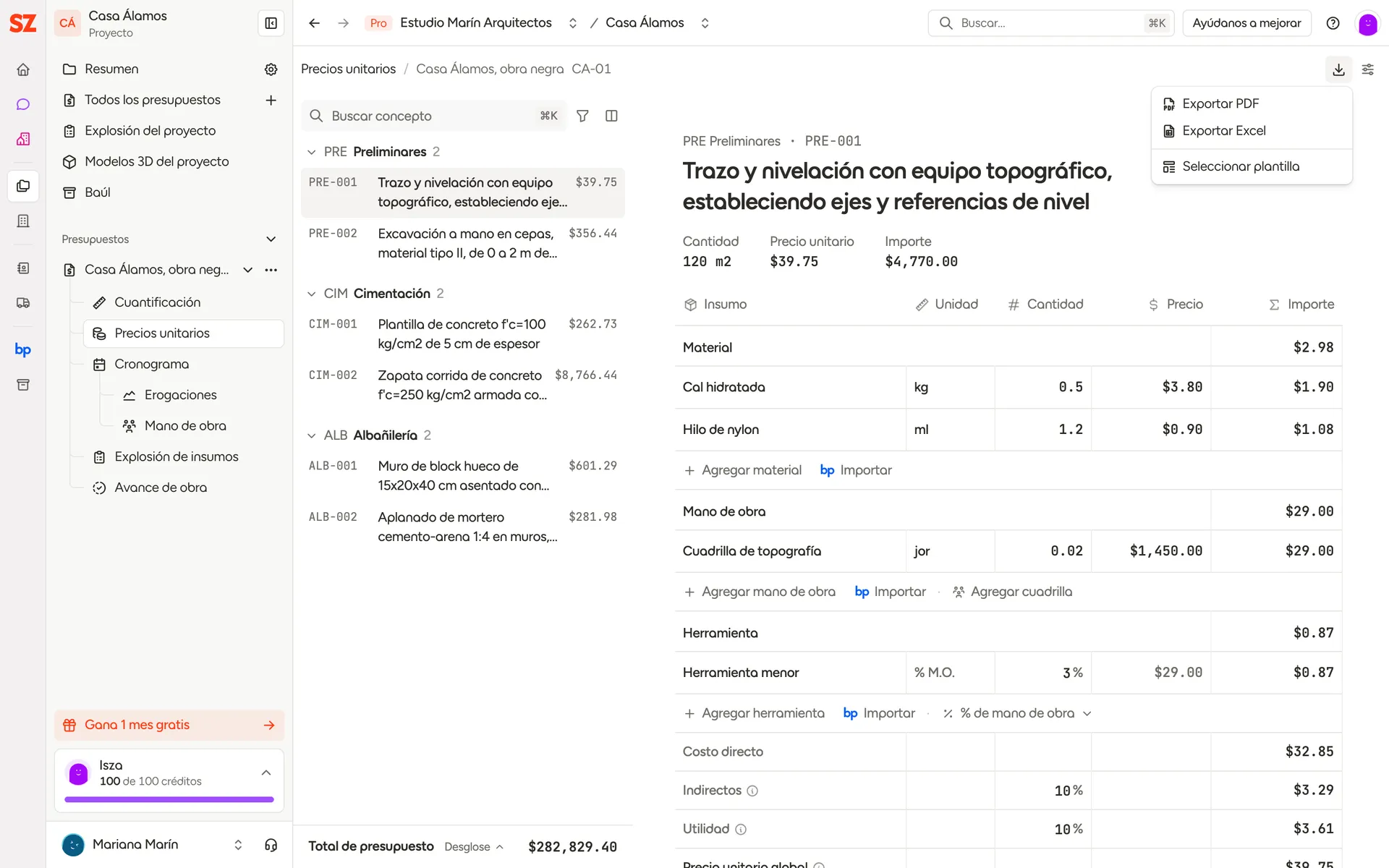
Task: Toggle the sidebar collapse icon
Action: [x=271, y=23]
